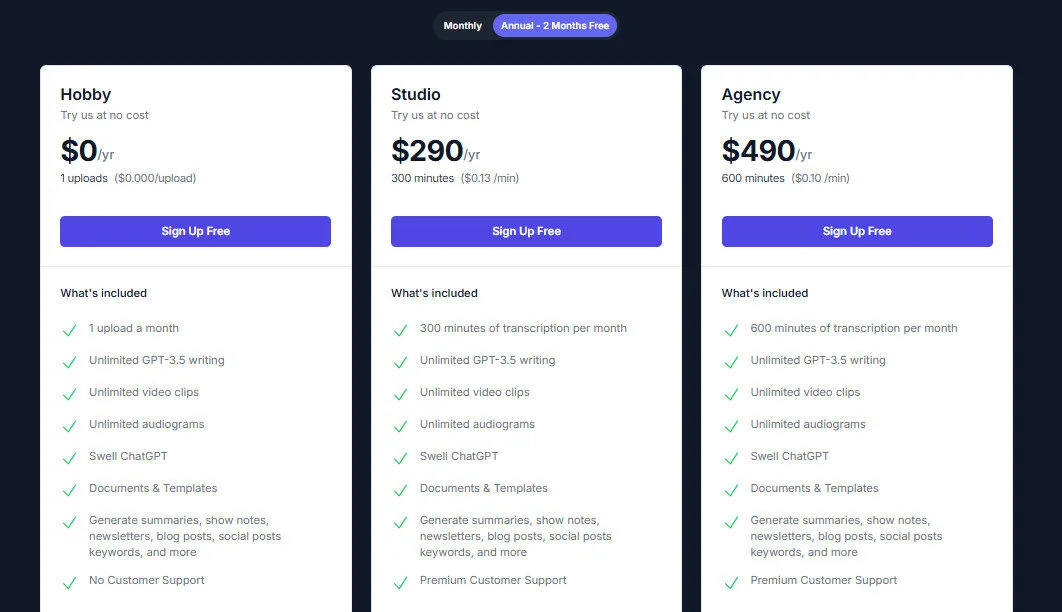Click the checkmark next to 'Documents & Templates' under Studio
The width and height of the screenshot is (1062, 612).
(400, 488)
